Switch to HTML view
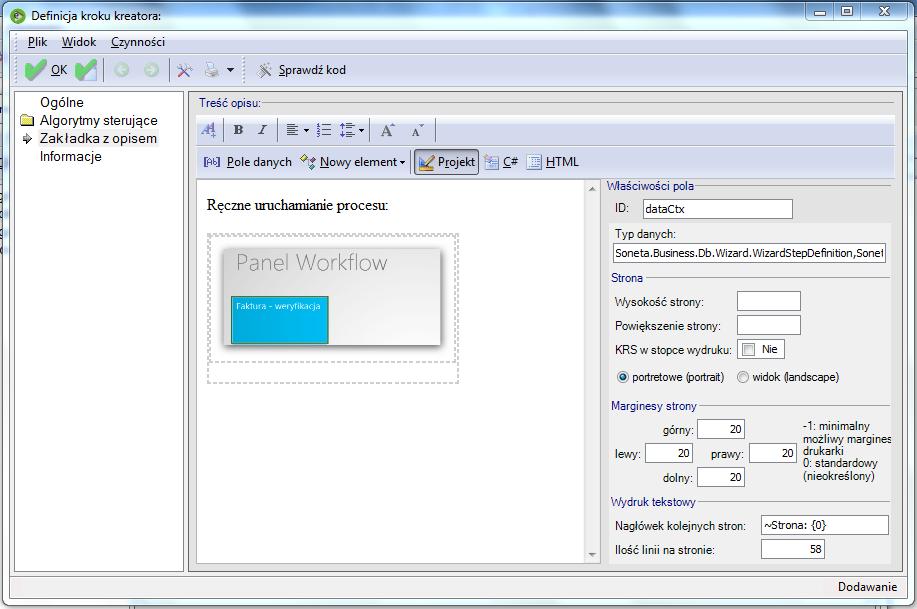 click(x=552, y=162)
